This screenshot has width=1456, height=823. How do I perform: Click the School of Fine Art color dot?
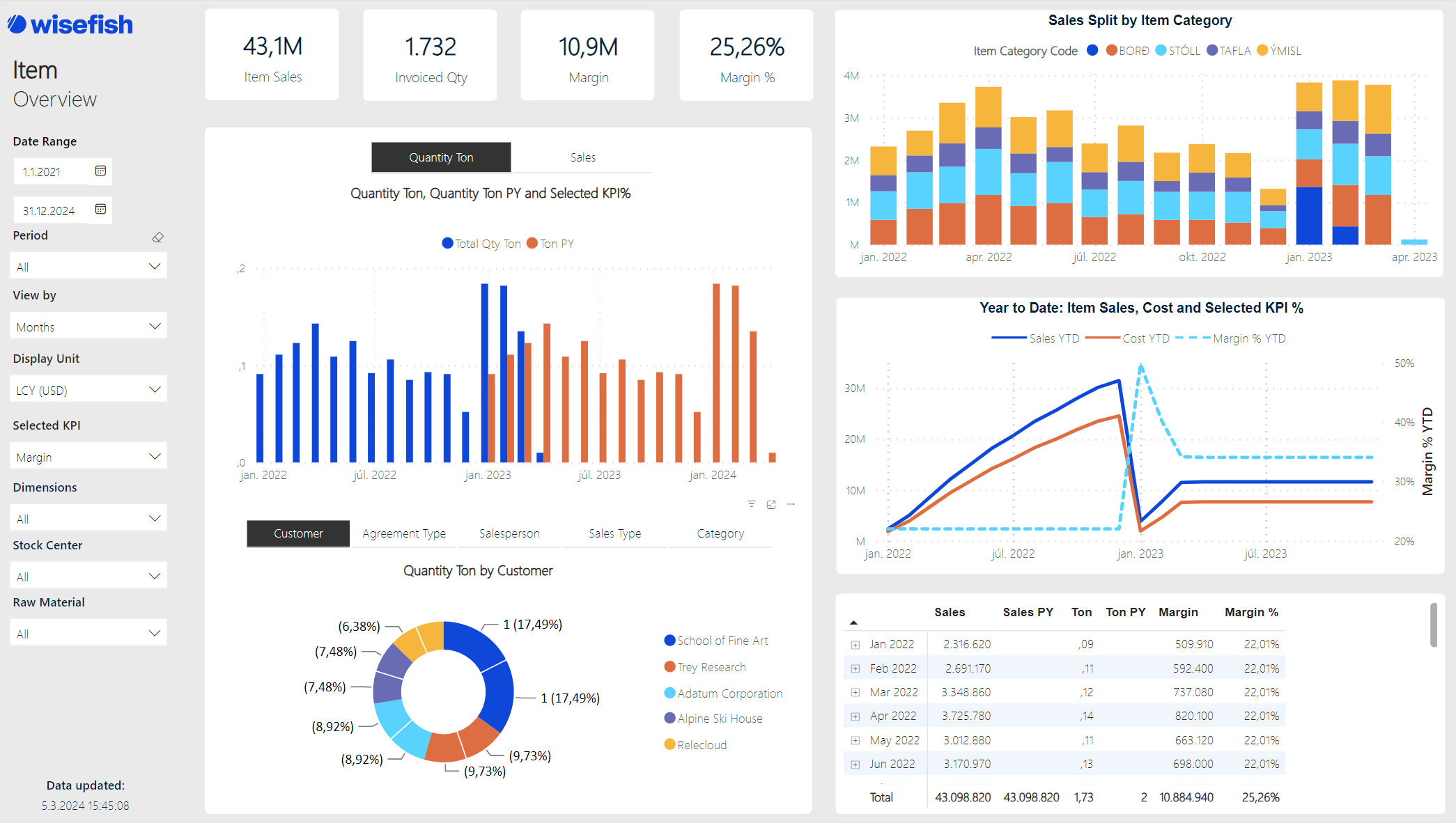669,640
